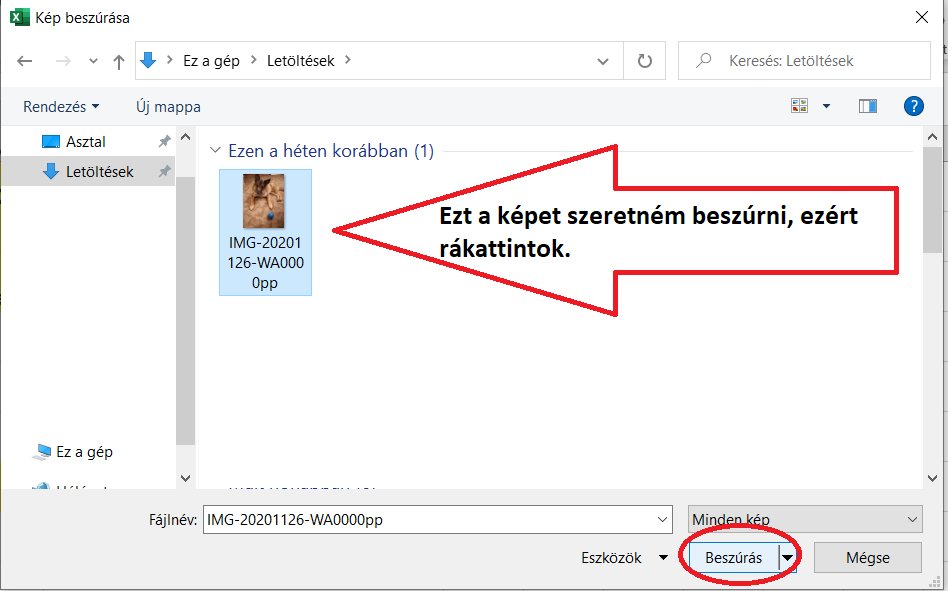This screenshot has height=591, width=948.
Task: Click the Új mappa button
Action: 168,106
